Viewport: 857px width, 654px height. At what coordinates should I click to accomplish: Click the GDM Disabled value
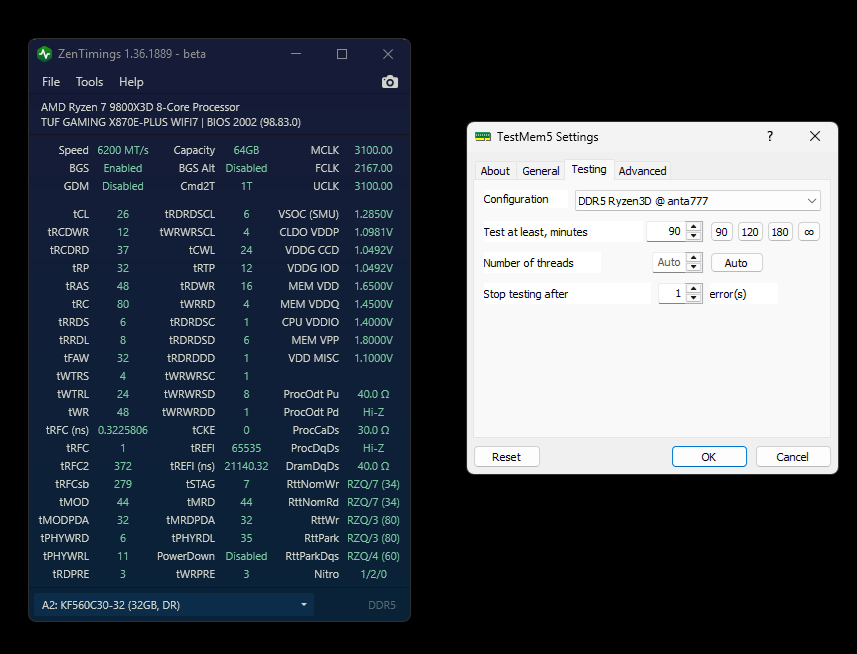[x=123, y=186]
